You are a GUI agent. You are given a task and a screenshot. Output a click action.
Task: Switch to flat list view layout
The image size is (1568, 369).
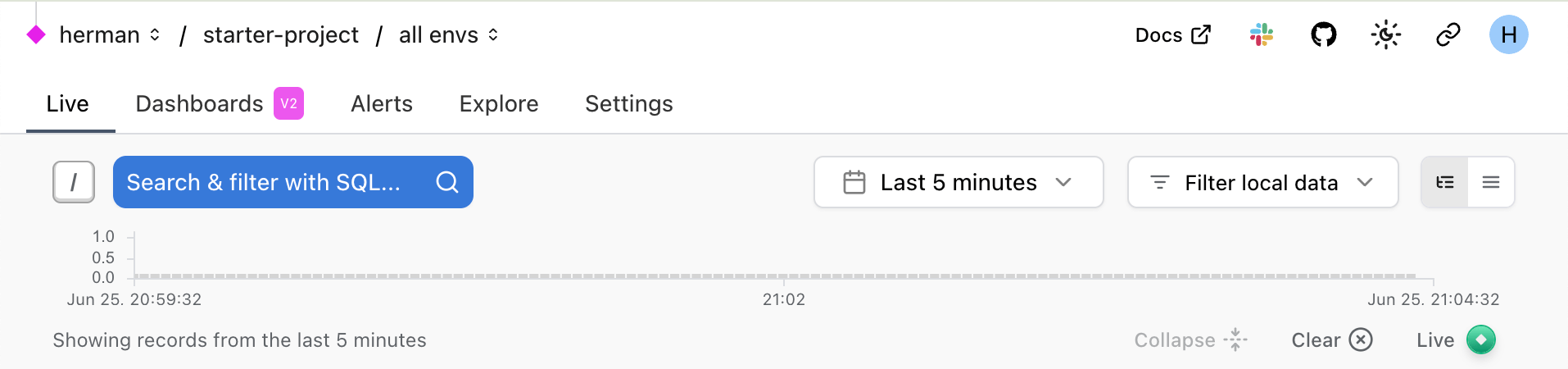click(1491, 182)
